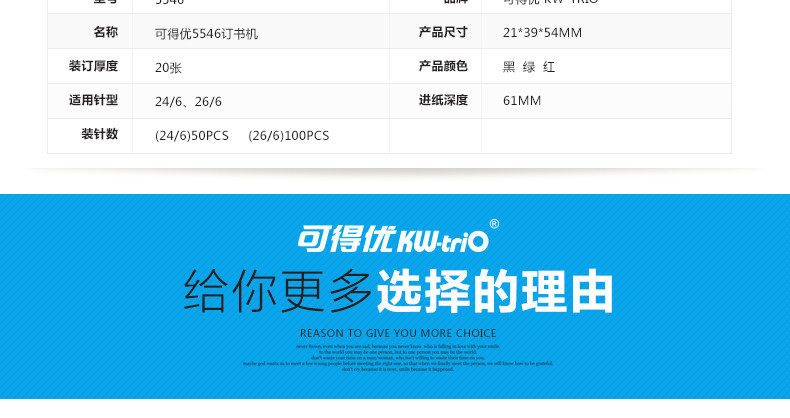This screenshot has height=418, width=790.
Task: Click the text REASON TO GIVE YOU MORE CHOICE
Action: pyautogui.click(x=398, y=333)
